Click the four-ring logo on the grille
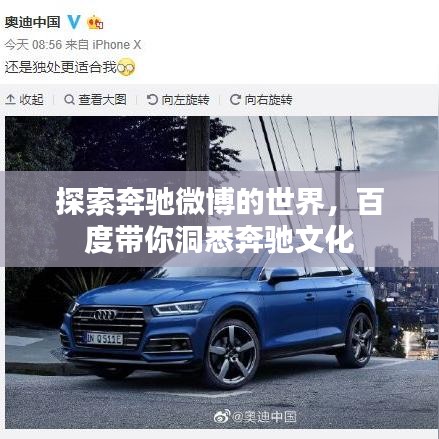Image resolution: width=439 pixels, height=439 pixels. 105,315
